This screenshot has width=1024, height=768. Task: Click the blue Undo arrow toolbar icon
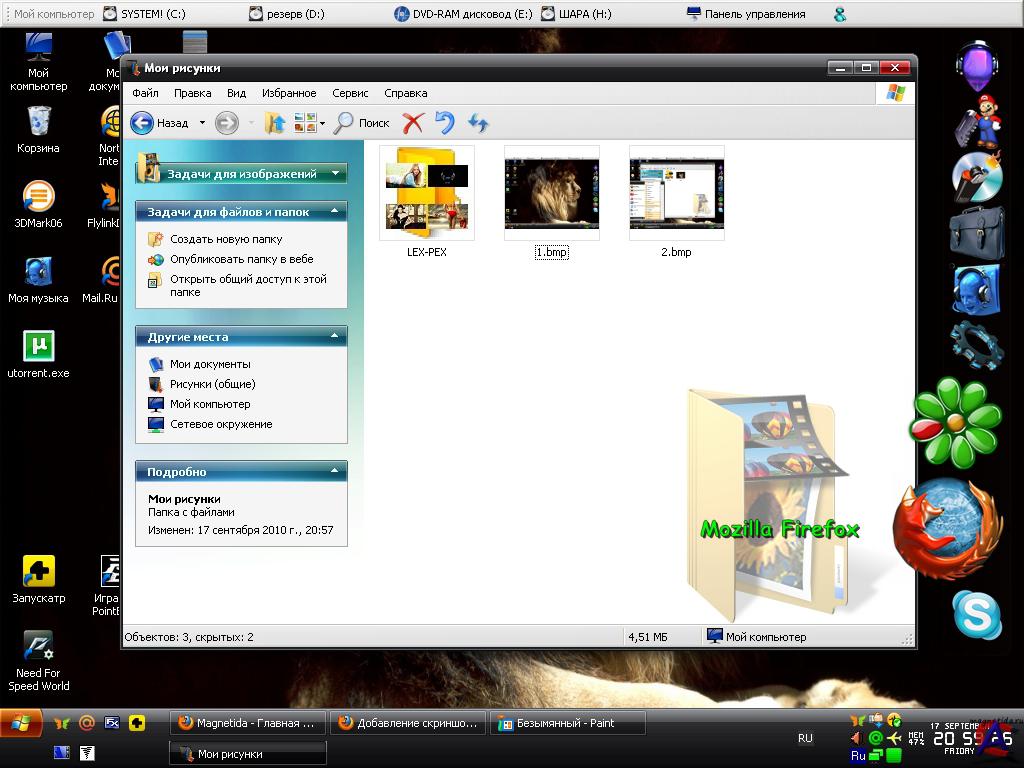[445, 123]
